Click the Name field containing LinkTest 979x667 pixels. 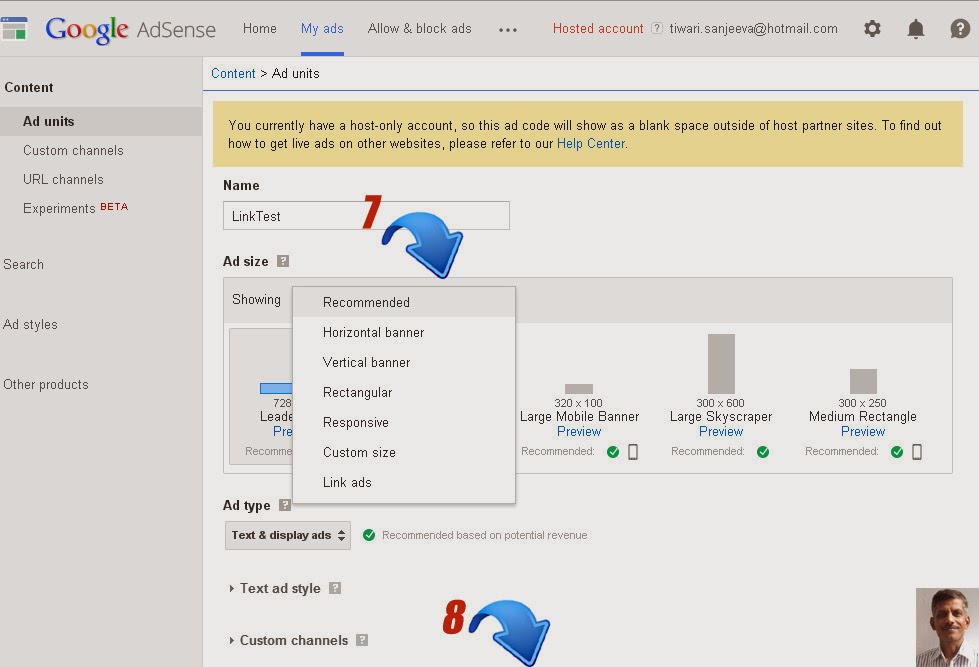(367, 215)
